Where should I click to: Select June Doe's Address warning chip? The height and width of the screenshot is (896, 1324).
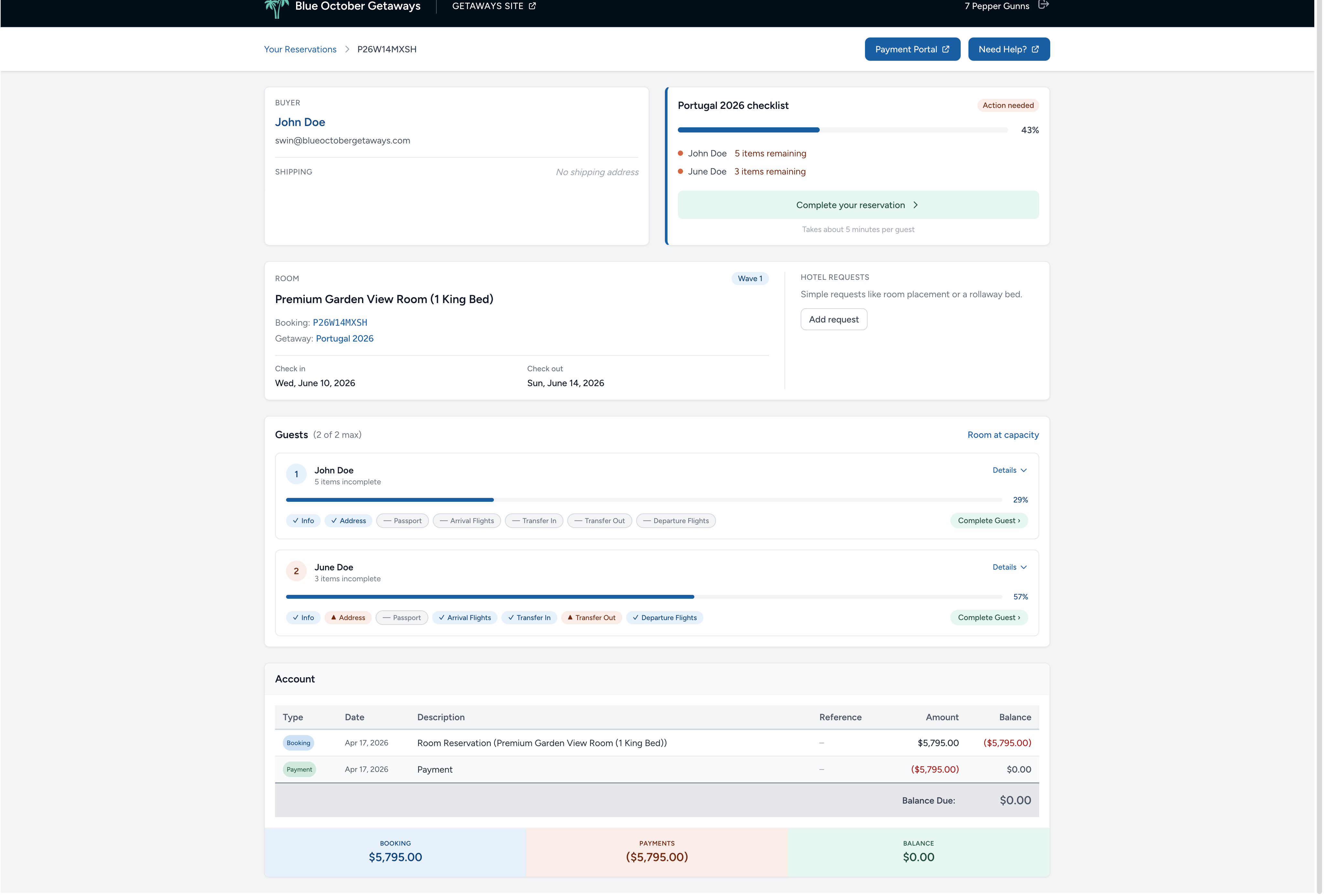[x=348, y=617]
